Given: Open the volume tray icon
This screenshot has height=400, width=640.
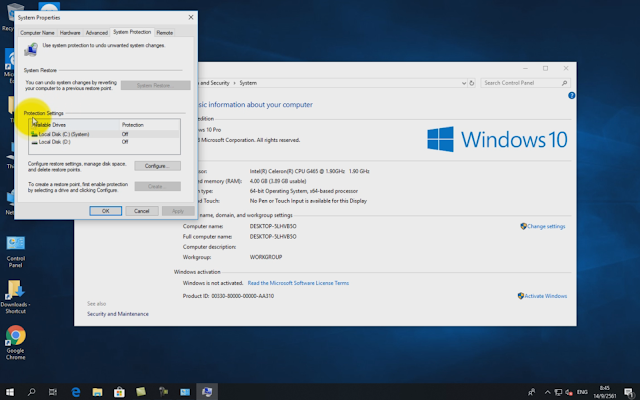Looking at the screenshot, I should tap(569, 392).
